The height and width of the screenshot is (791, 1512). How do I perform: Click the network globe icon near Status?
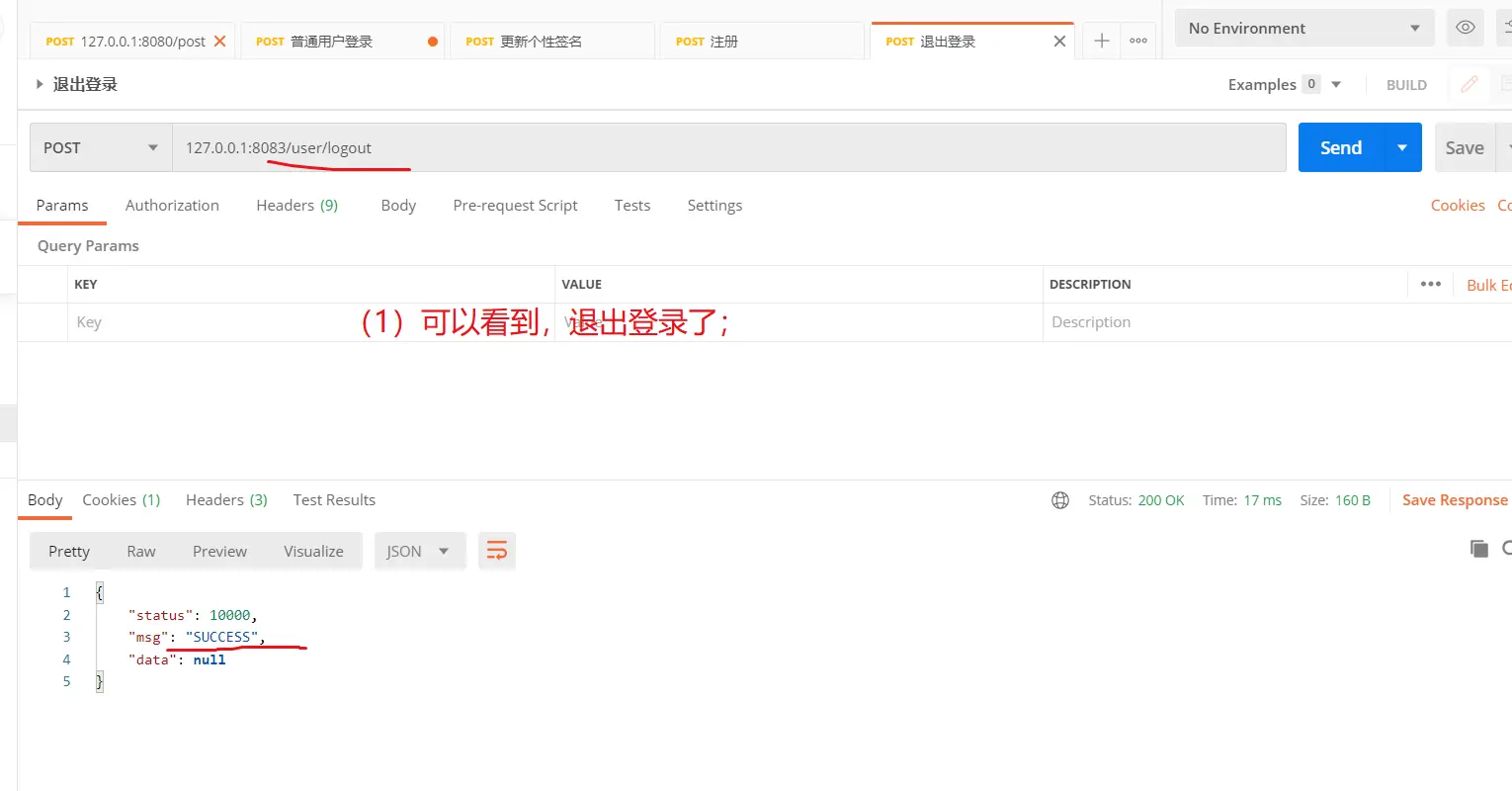pos(1060,500)
